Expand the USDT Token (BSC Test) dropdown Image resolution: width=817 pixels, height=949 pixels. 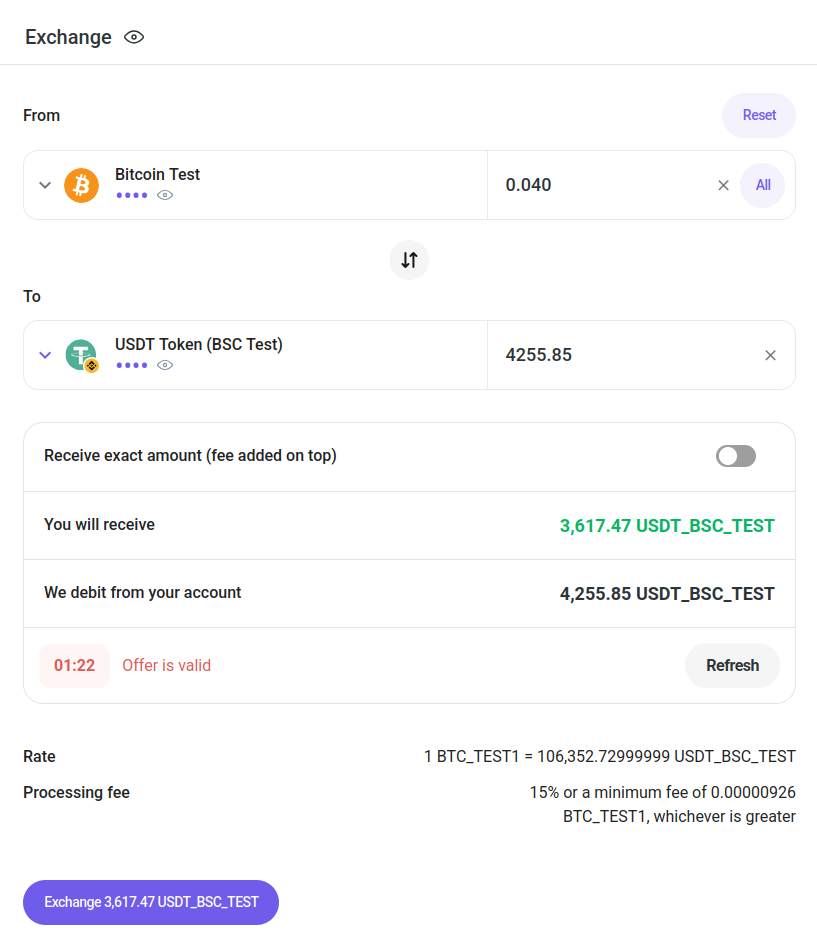(45, 355)
